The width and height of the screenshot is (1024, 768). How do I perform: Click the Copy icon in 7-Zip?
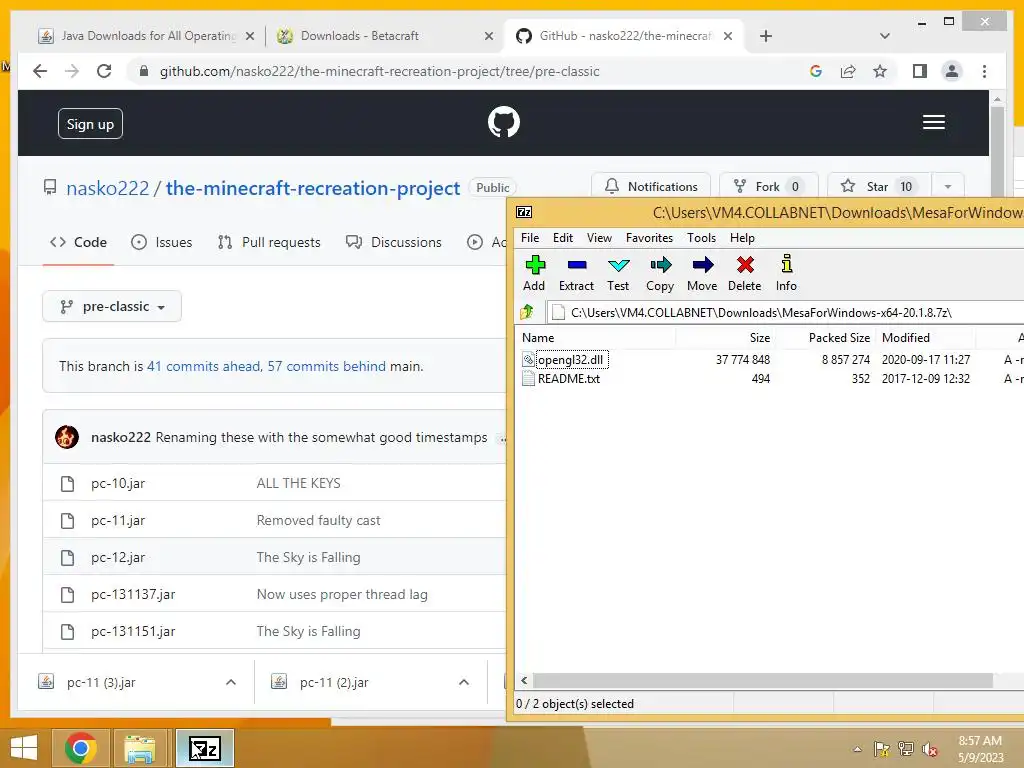coord(660,265)
